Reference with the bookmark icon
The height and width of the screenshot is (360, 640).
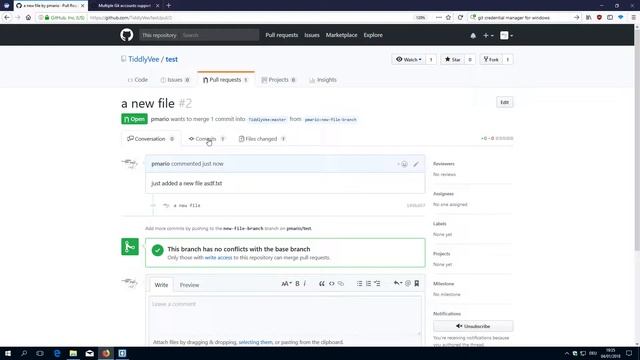pos(417,284)
